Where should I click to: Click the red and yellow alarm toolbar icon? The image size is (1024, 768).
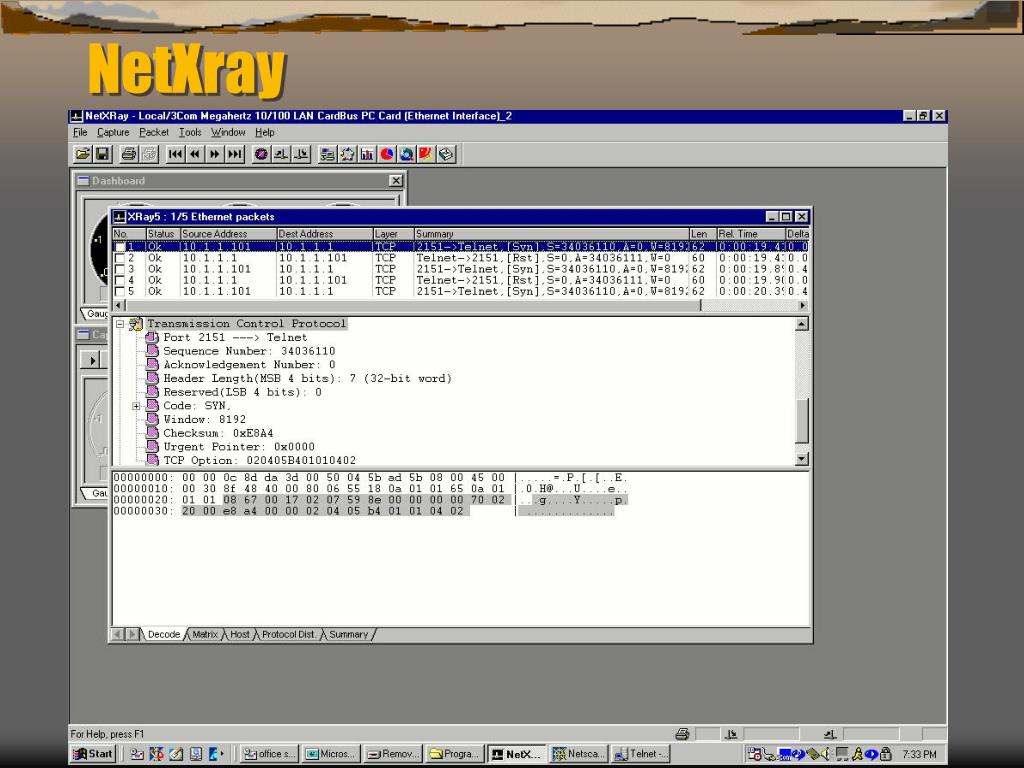point(426,154)
